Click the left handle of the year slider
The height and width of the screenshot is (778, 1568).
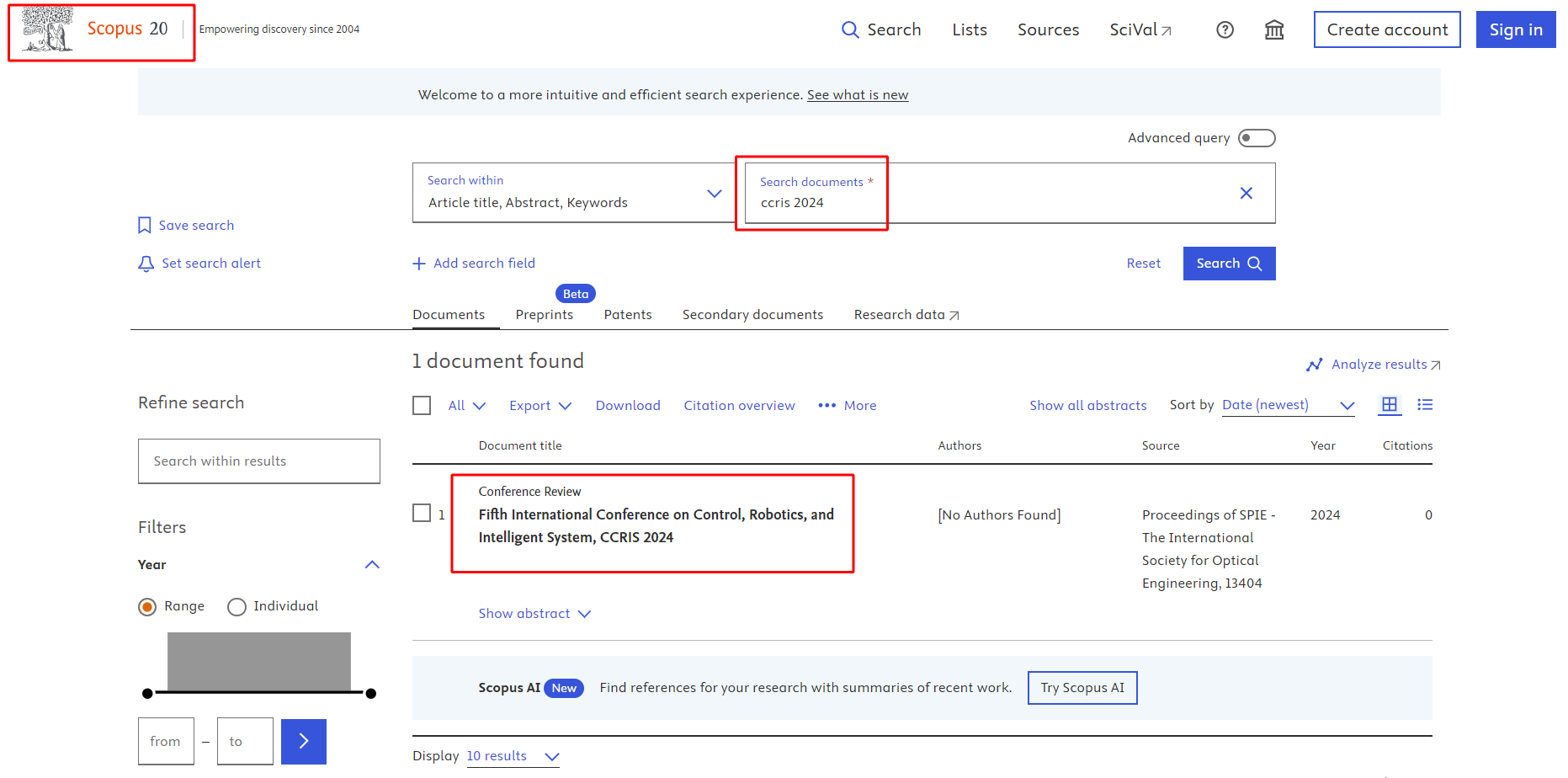click(147, 694)
